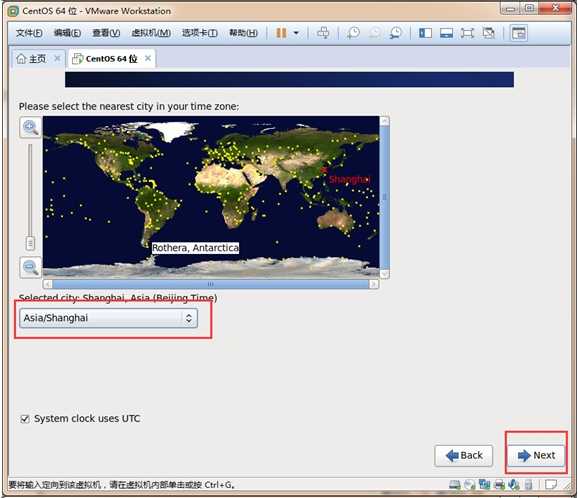Maximize the VMware Workstation window

[x=529, y=8]
